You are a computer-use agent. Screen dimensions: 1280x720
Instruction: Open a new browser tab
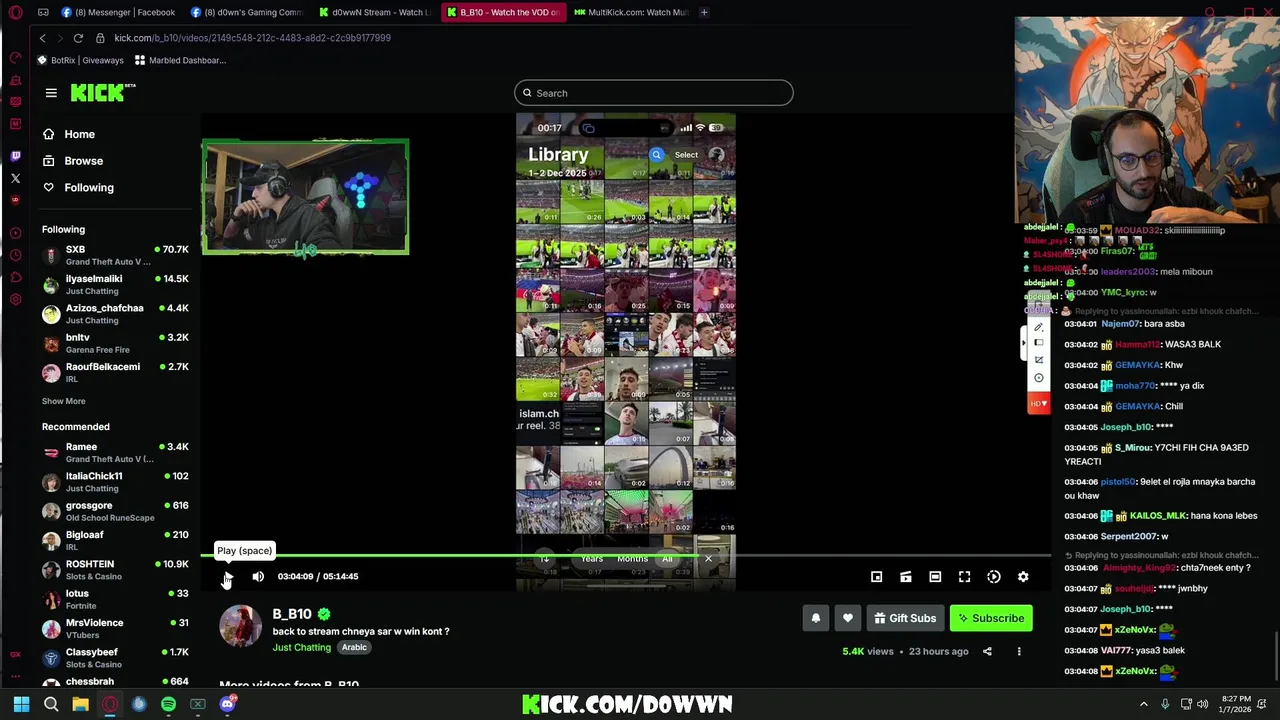[704, 12]
